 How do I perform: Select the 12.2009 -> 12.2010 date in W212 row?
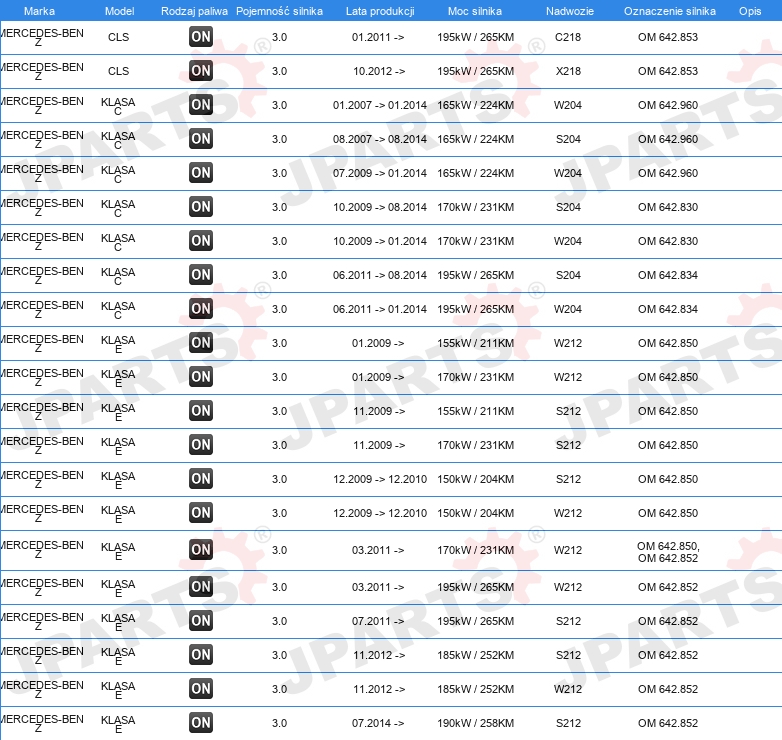[x=380, y=513]
